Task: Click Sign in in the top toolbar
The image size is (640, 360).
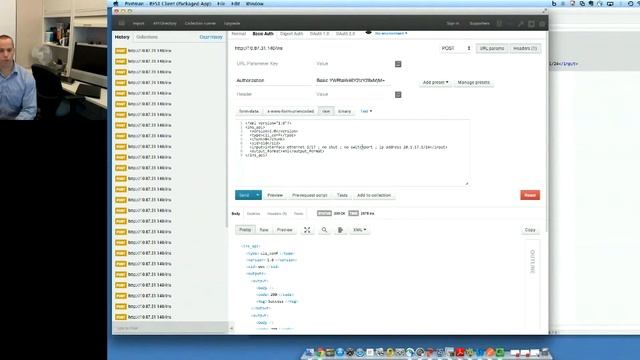Action: pos(453,24)
